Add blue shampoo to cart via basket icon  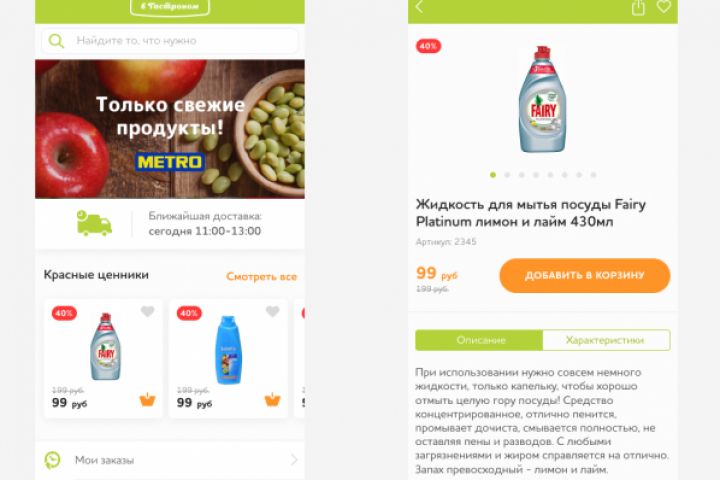(x=272, y=400)
